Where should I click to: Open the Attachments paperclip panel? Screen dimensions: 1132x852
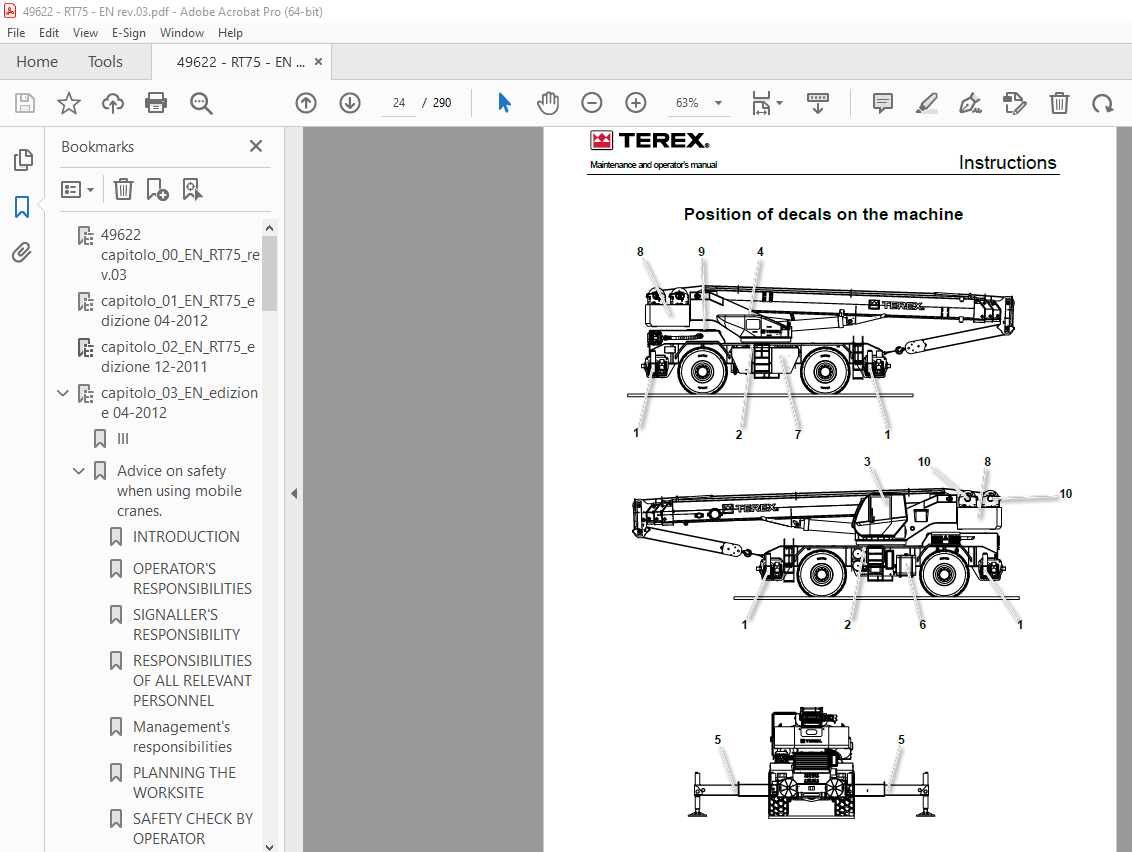pyautogui.click(x=22, y=253)
